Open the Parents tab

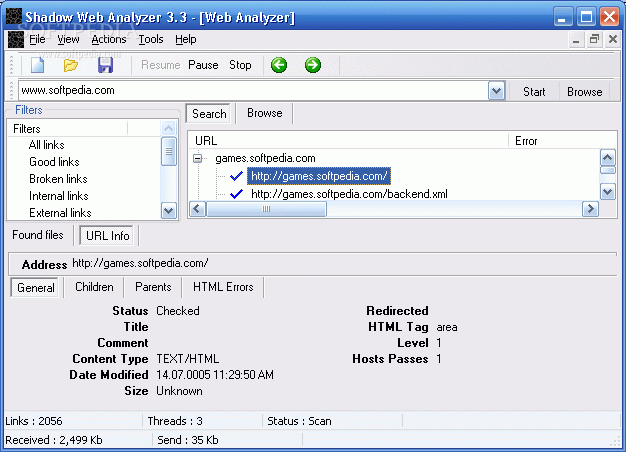[153, 287]
